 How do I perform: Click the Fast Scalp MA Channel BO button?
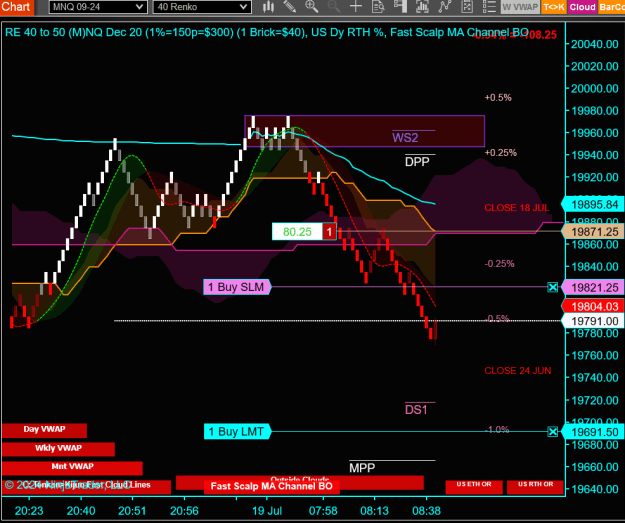pos(271,487)
